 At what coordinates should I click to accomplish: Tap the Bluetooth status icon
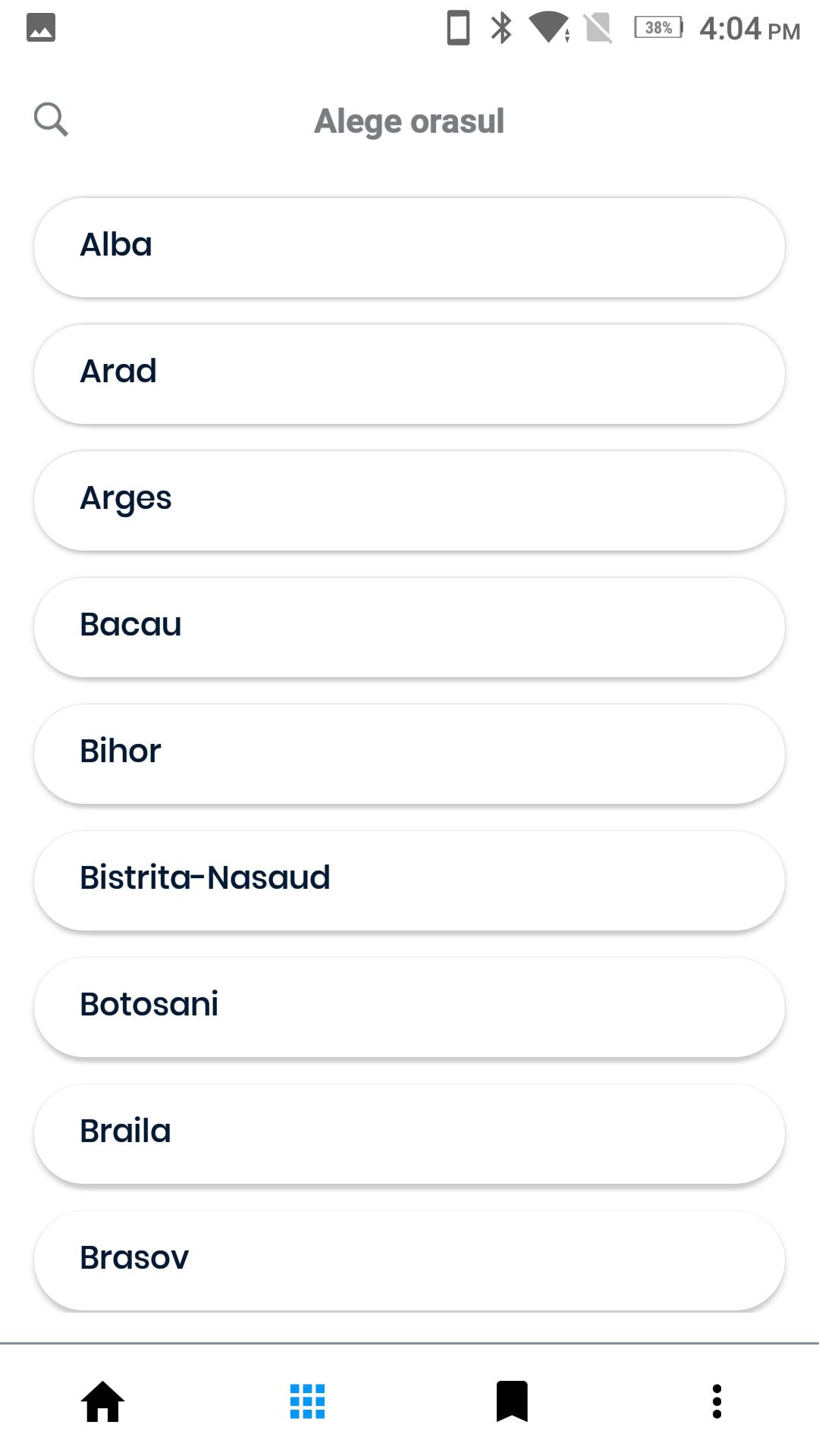[x=501, y=28]
